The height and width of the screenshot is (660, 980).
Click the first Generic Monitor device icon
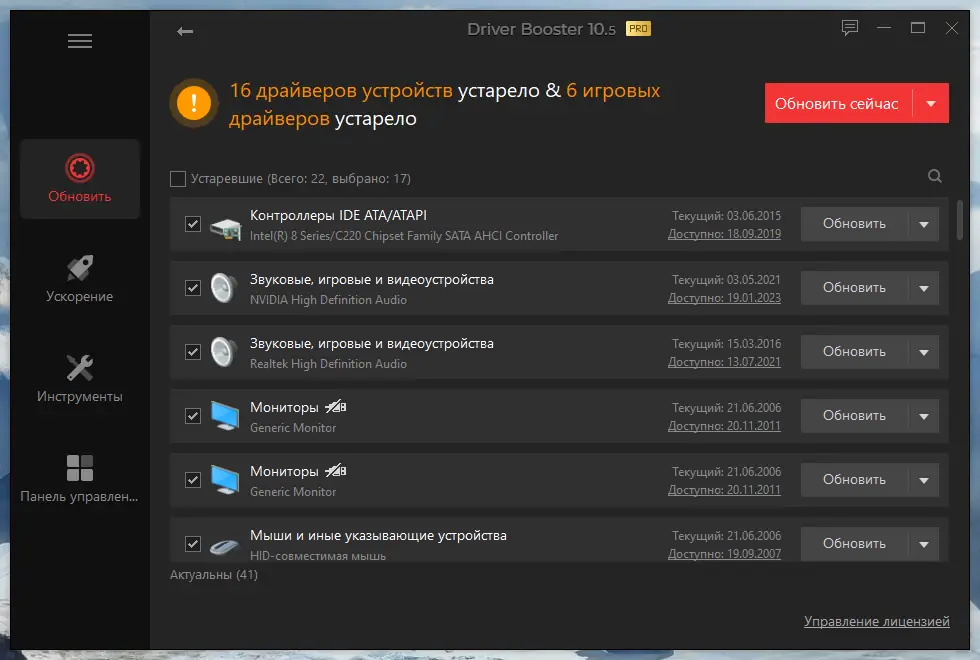(225, 416)
